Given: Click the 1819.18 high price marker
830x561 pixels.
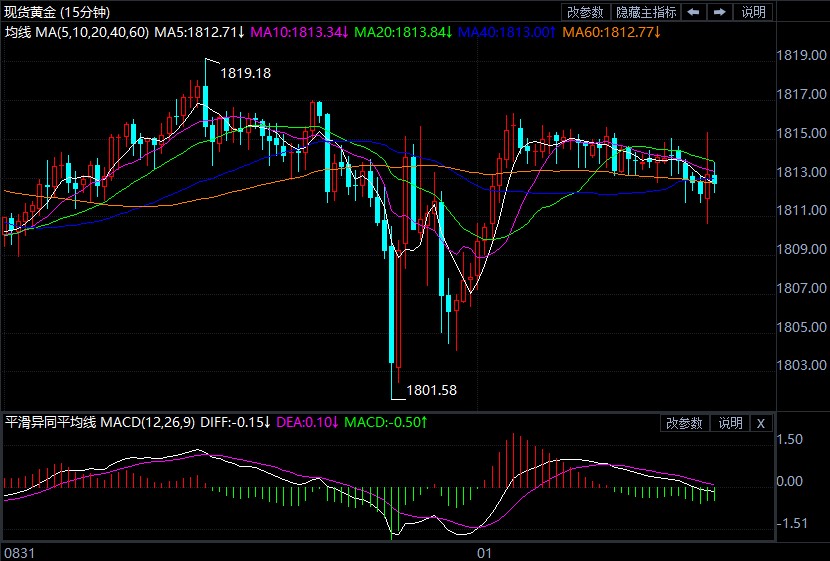Looking at the screenshot, I should click(245, 73).
